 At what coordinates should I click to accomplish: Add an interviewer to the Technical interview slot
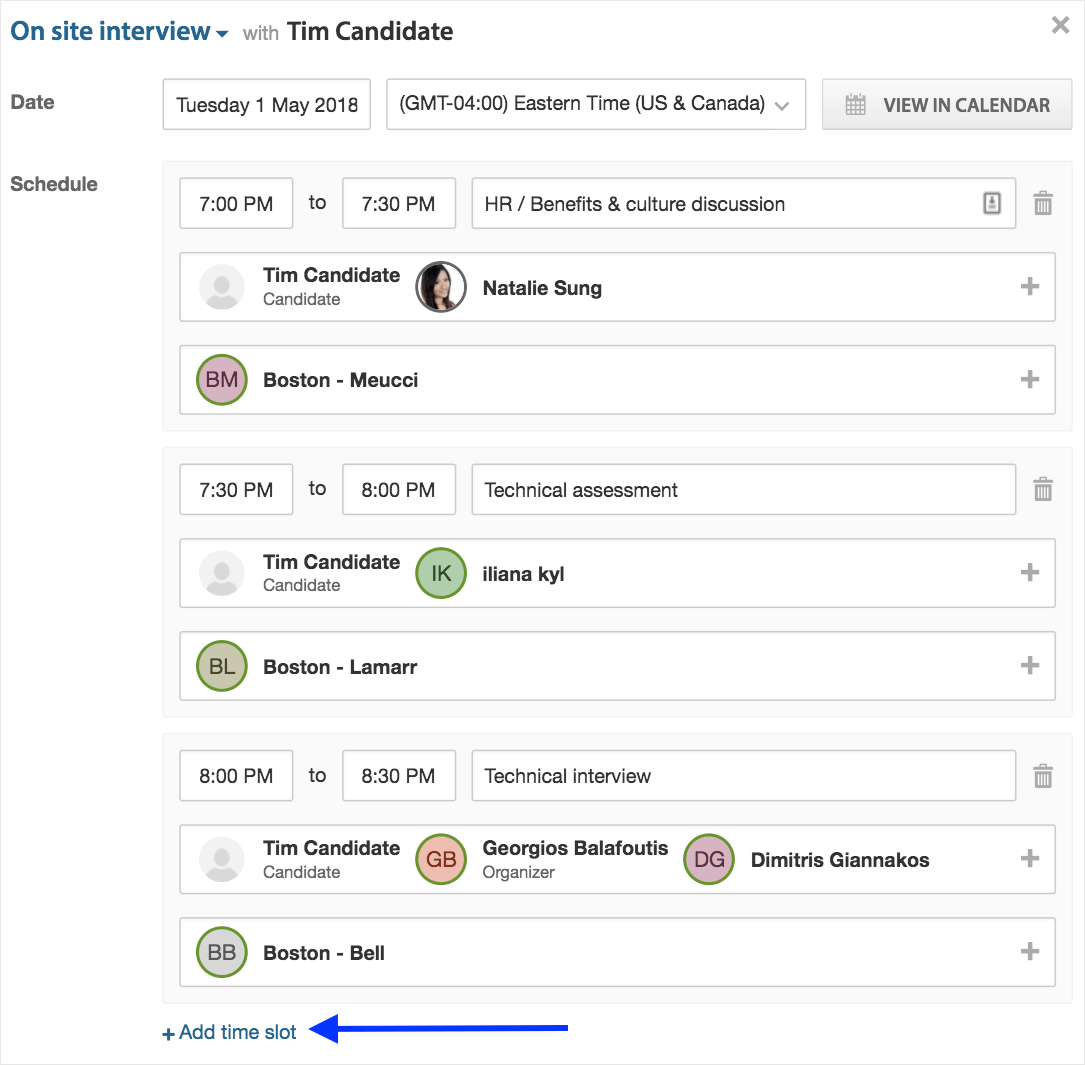click(1029, 858)
